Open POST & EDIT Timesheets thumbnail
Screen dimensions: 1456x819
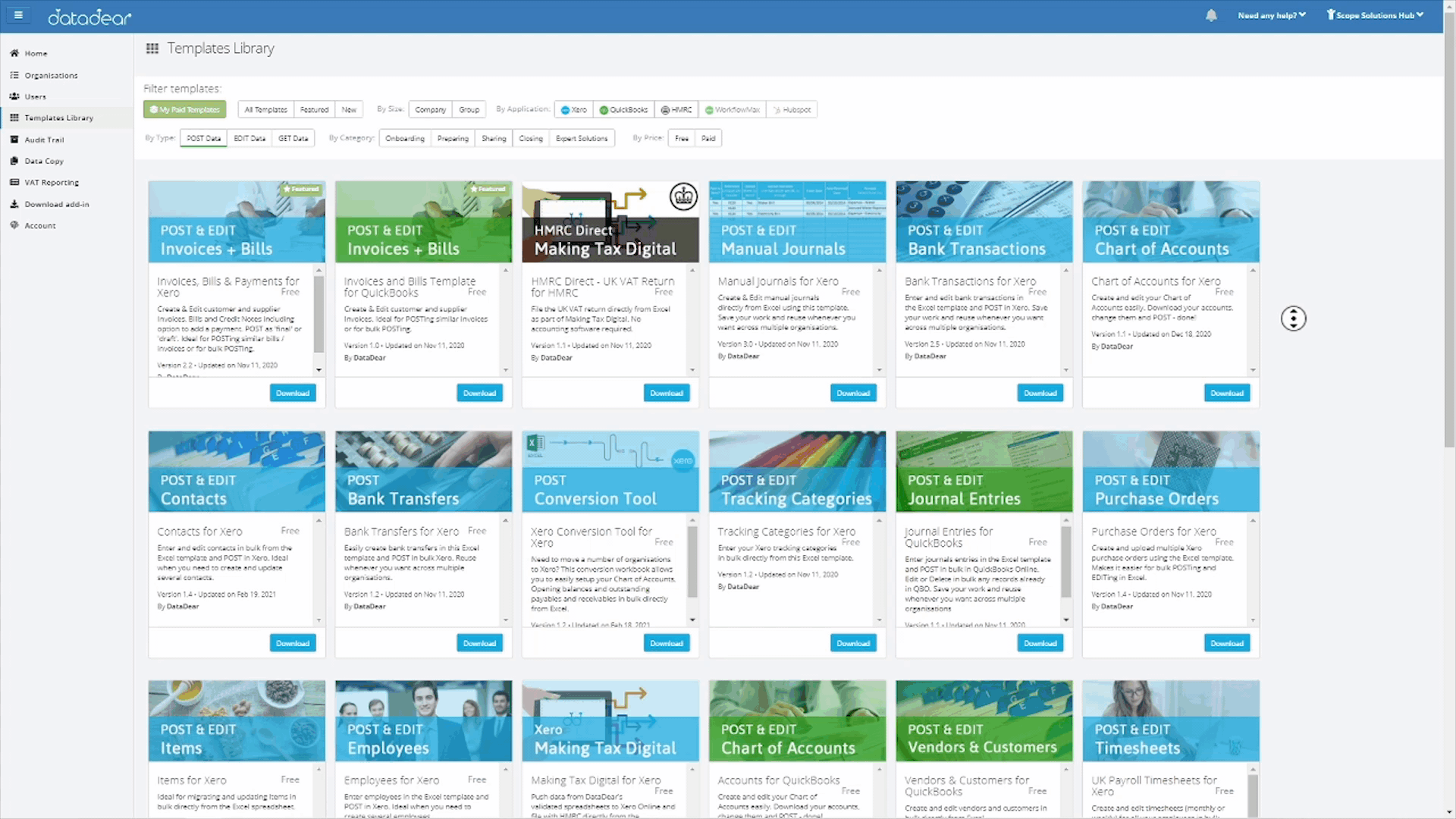[x=1171, y=720]
